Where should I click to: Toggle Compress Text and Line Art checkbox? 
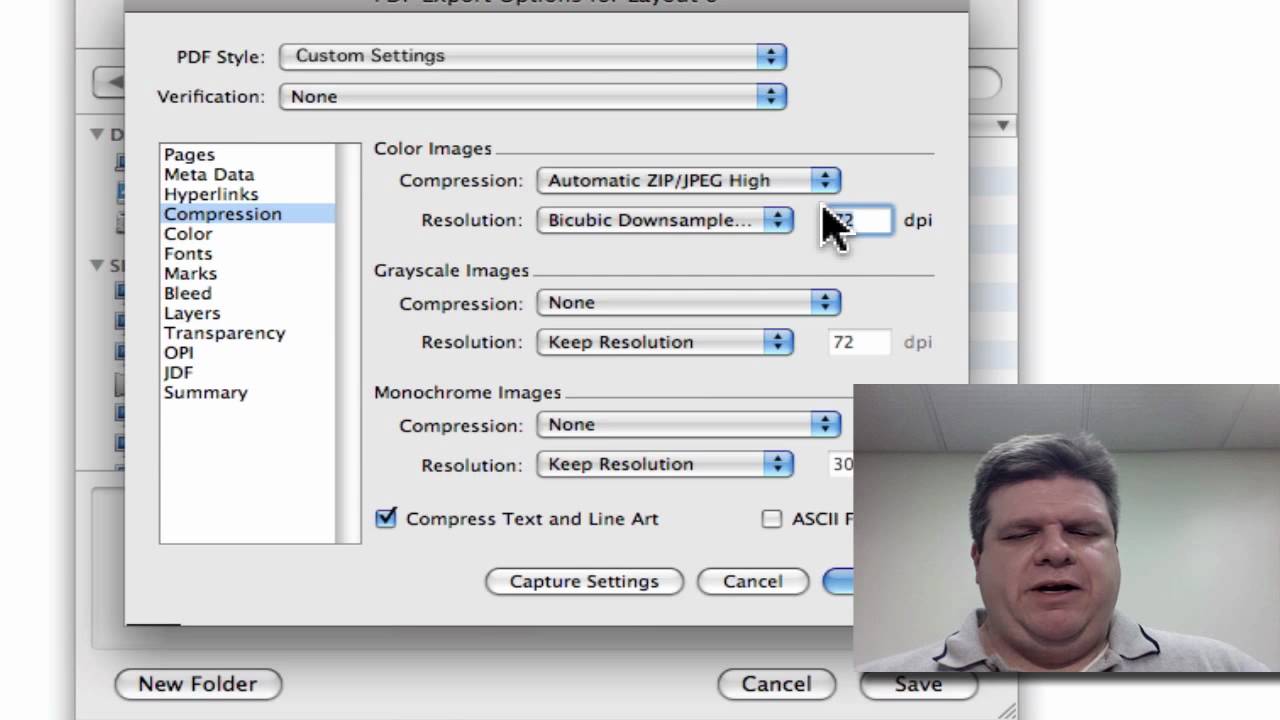pyautogui.click(x=386, y=518)
